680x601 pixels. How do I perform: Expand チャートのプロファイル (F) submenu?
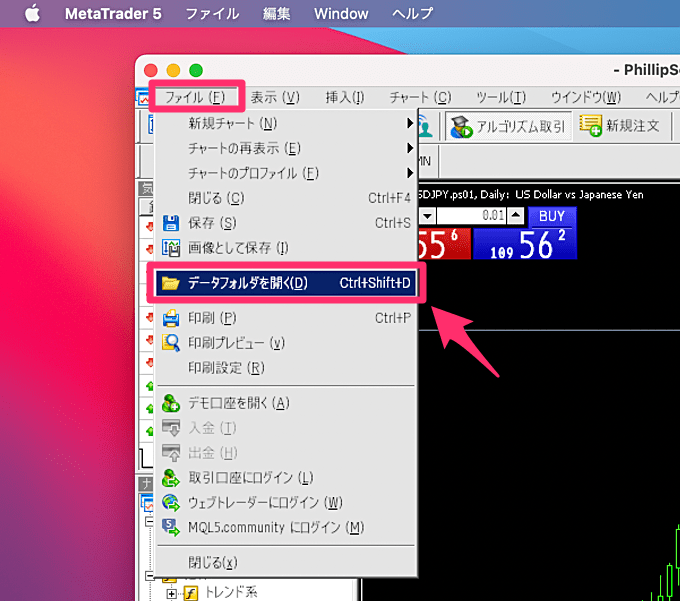pyautogui.click(x=286, y=173)
